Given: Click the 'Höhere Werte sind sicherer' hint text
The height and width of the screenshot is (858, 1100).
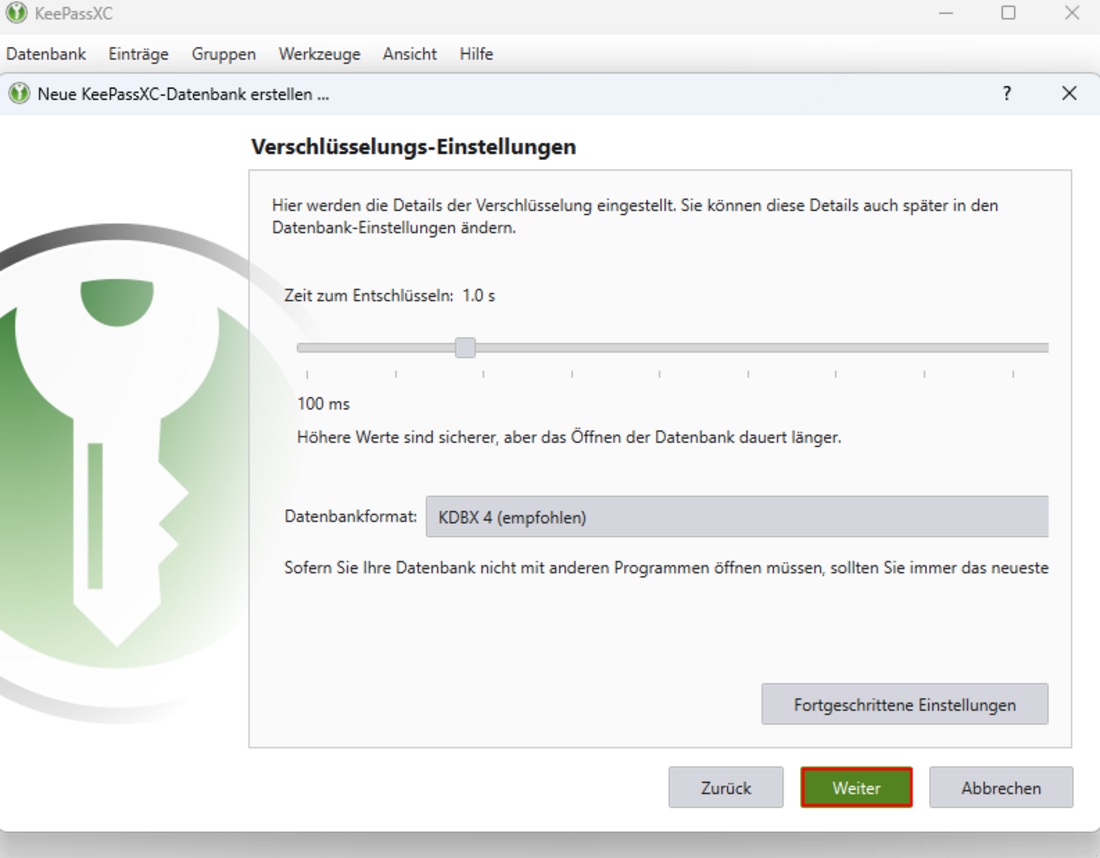Looking at the screenshot, I should [569, 437].
